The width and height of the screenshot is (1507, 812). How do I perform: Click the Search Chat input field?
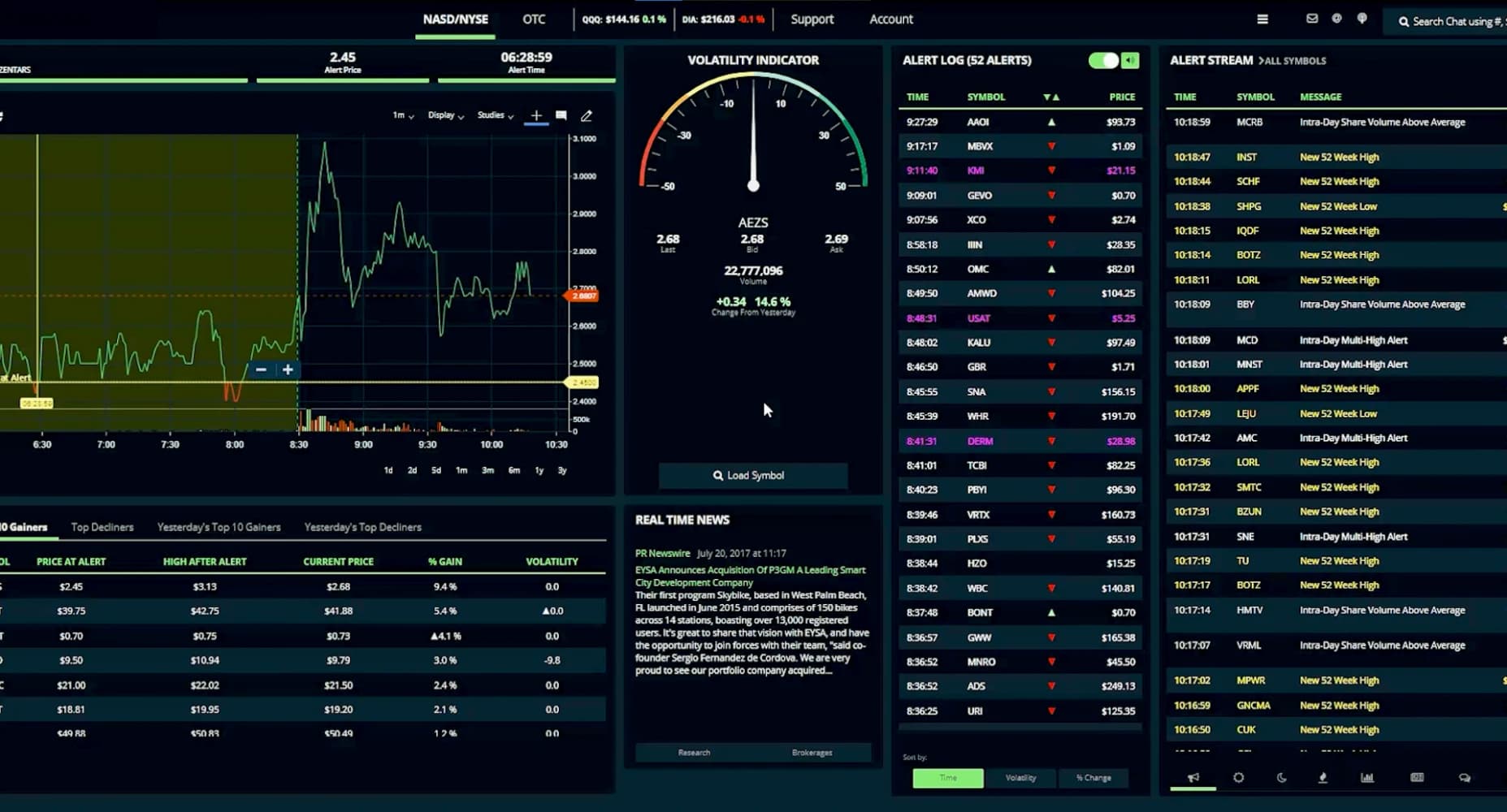pos(1450,22)
